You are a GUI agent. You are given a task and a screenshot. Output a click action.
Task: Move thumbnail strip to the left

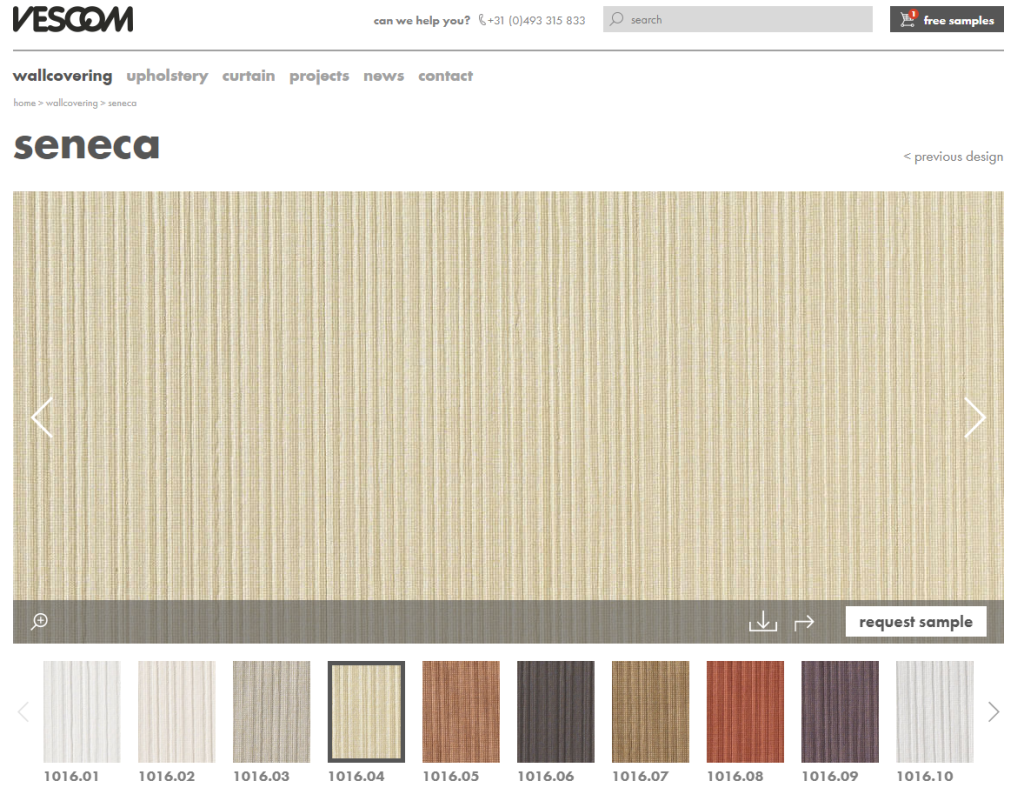24,712
